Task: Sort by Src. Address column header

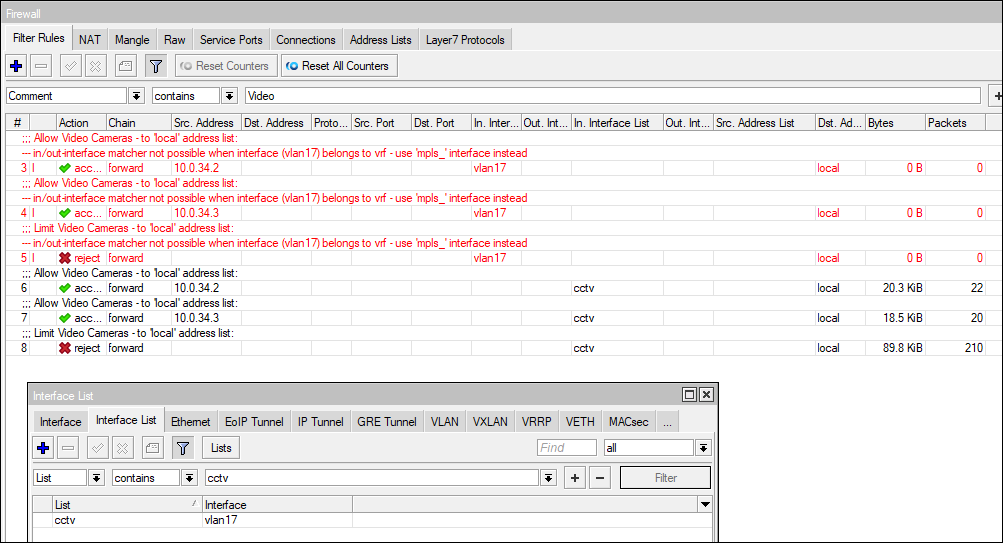Action: (206, 123)
